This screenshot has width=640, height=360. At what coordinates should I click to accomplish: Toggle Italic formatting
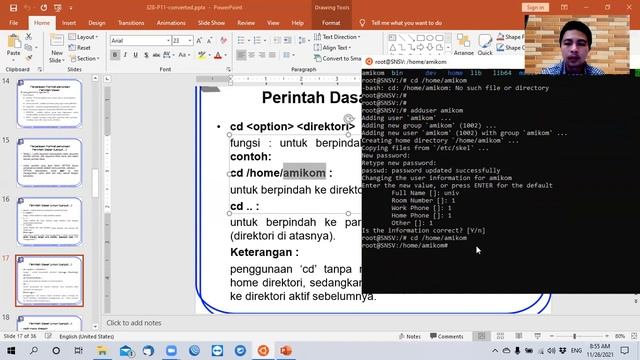coord(125,55)
